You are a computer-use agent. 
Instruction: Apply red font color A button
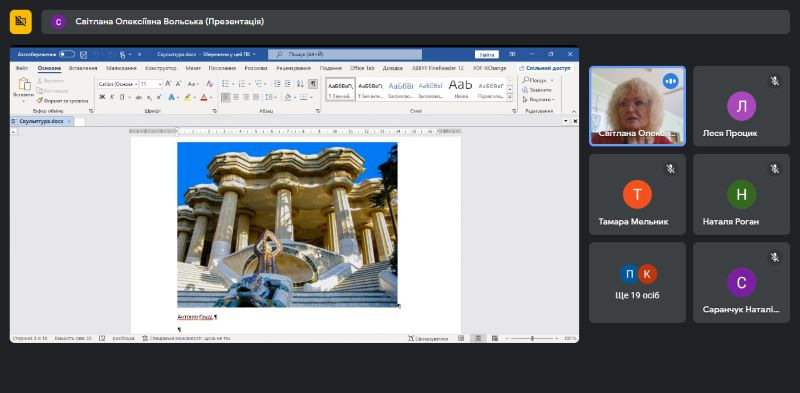pyautogui.click(x=204, y=97)
